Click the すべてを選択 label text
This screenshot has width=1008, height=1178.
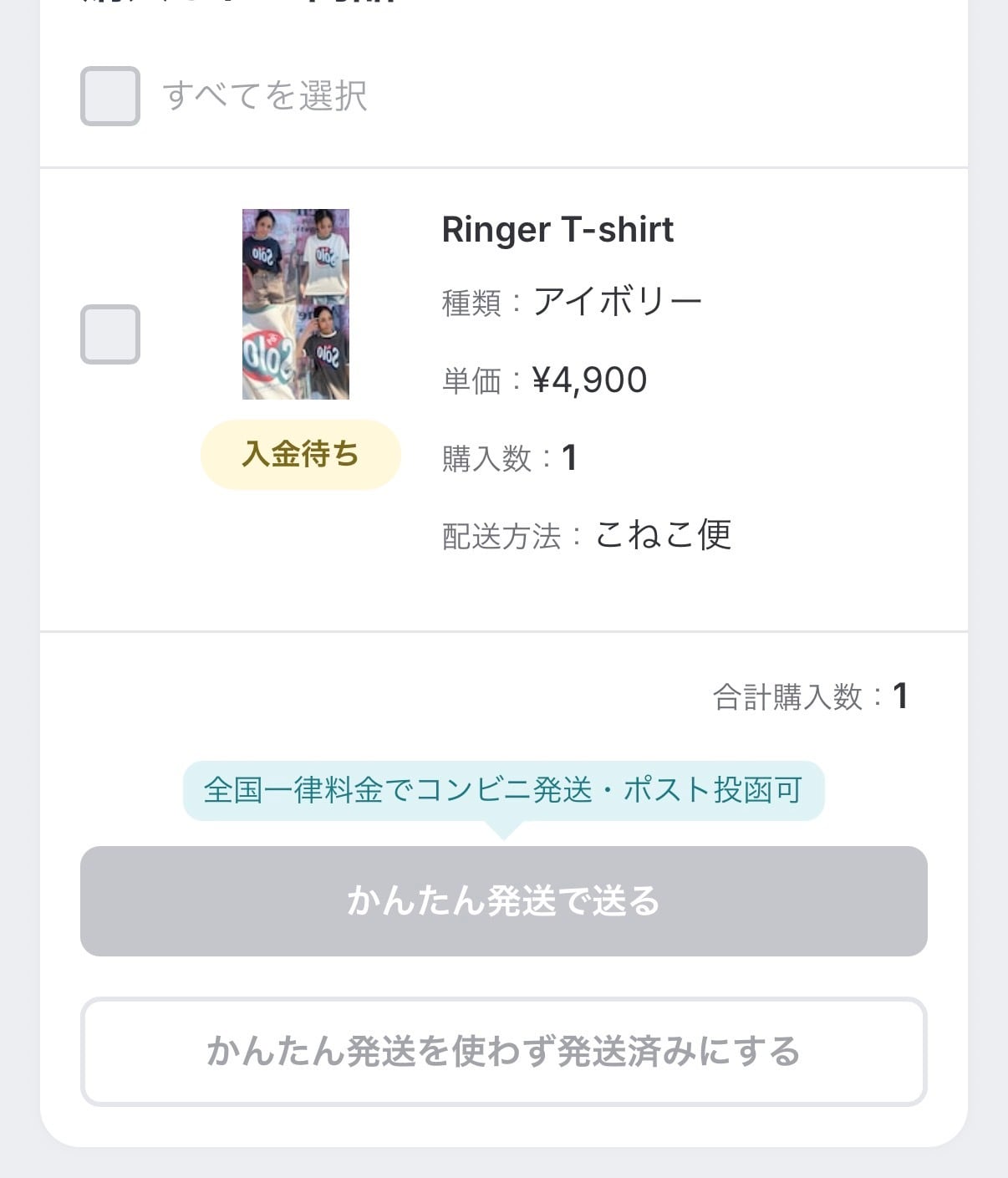265,96
